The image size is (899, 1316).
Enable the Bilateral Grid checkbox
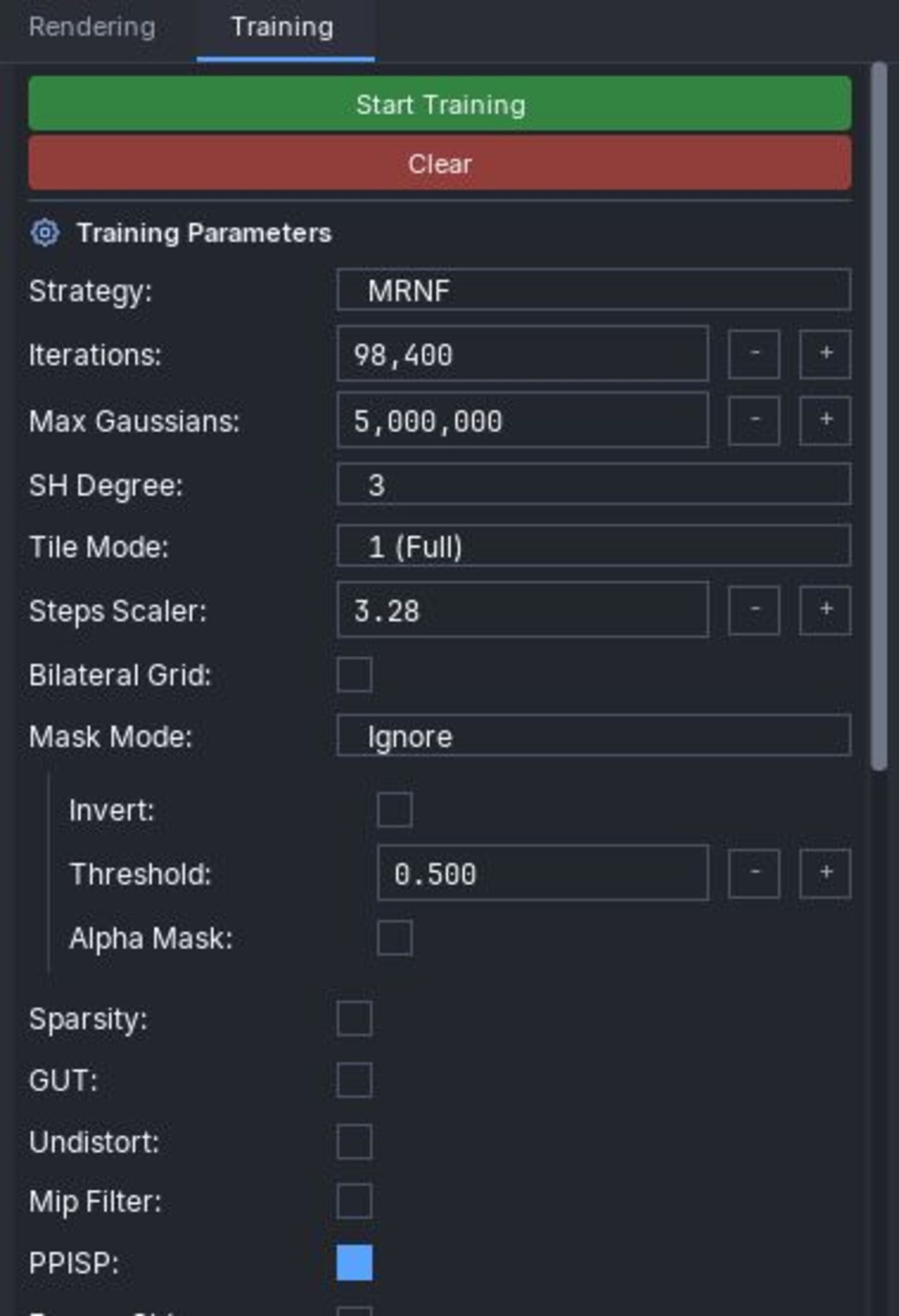(x=354, y=674)
